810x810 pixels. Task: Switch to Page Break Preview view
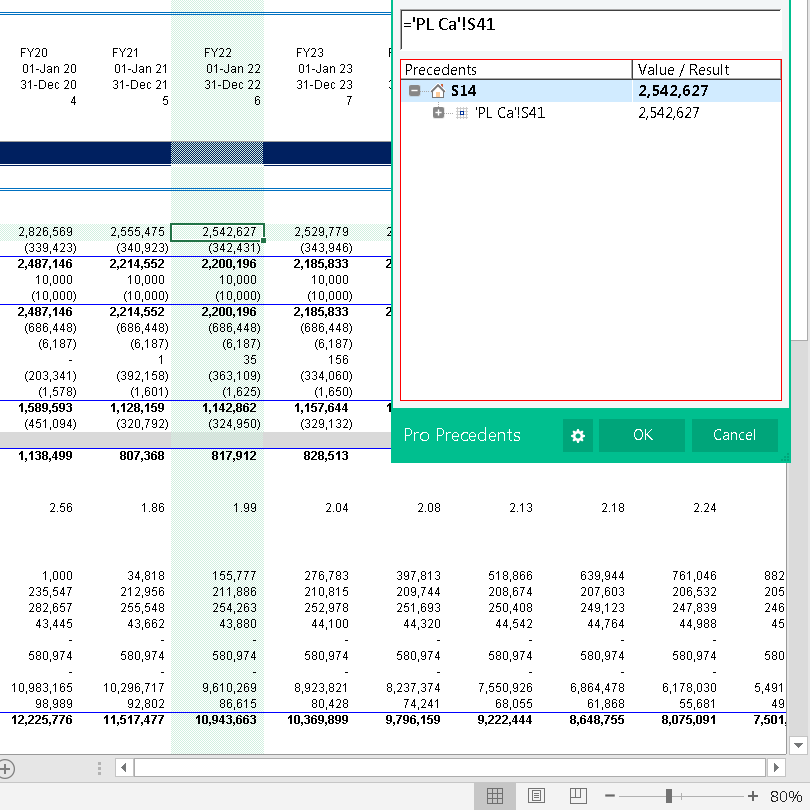pyautogui.click(x=577, y=796)
